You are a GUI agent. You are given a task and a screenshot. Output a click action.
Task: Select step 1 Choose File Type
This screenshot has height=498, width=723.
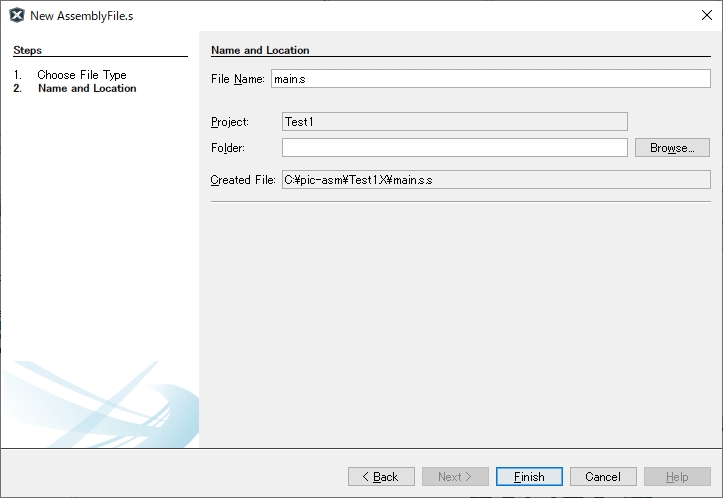coord(82,75)
